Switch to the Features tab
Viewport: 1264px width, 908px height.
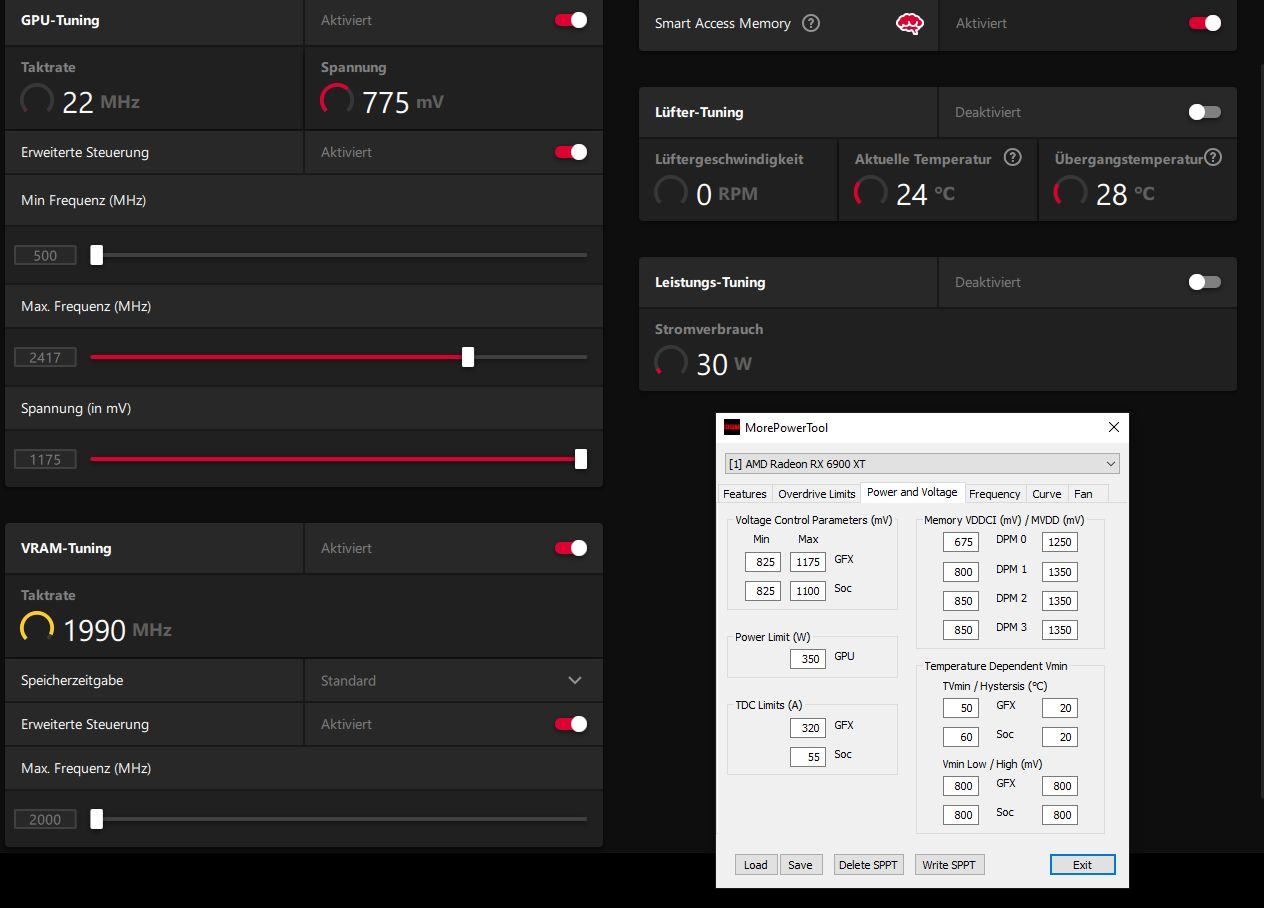click(745, 494)
